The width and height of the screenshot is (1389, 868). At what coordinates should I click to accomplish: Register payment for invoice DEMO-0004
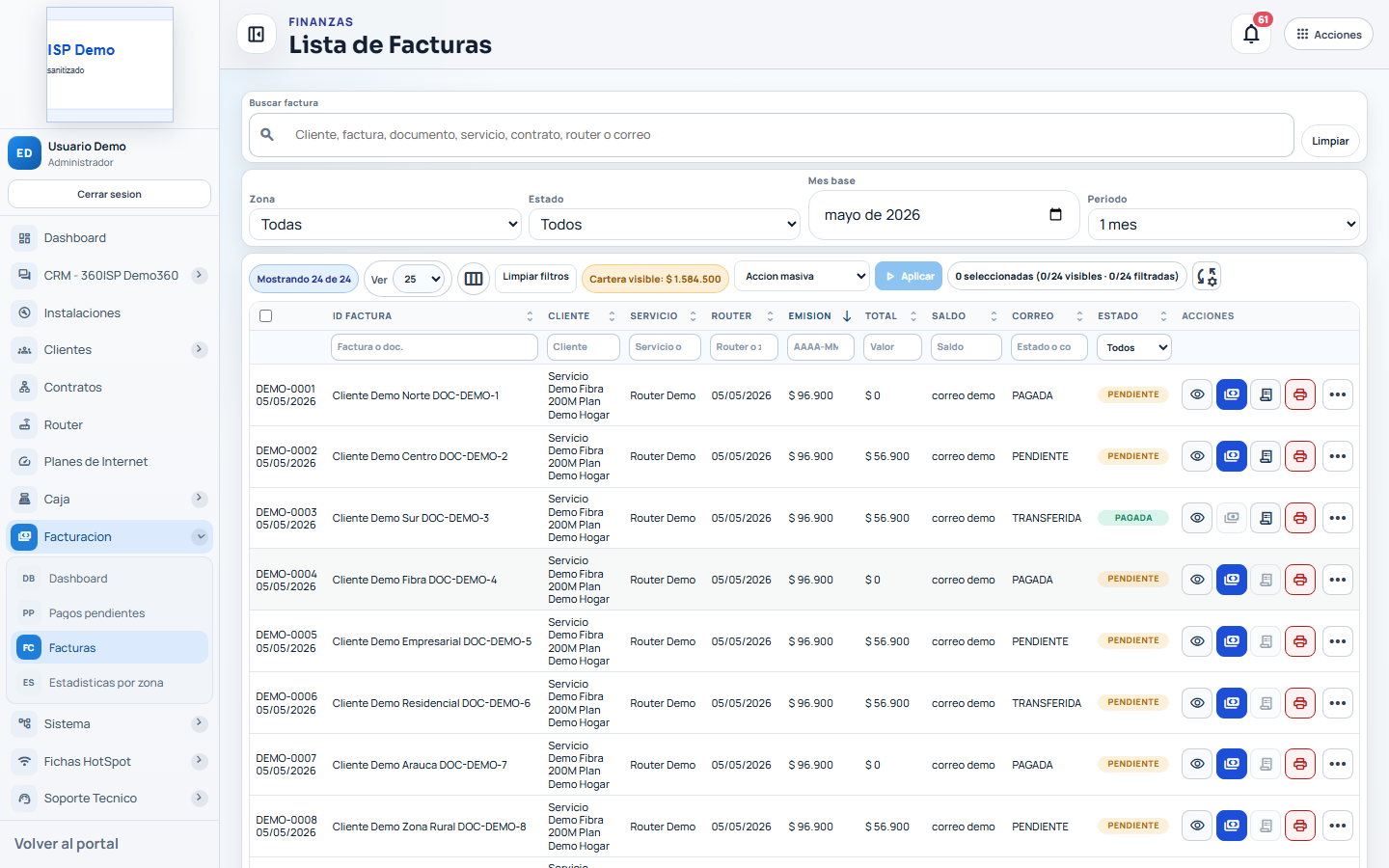tap(1232, 580)
